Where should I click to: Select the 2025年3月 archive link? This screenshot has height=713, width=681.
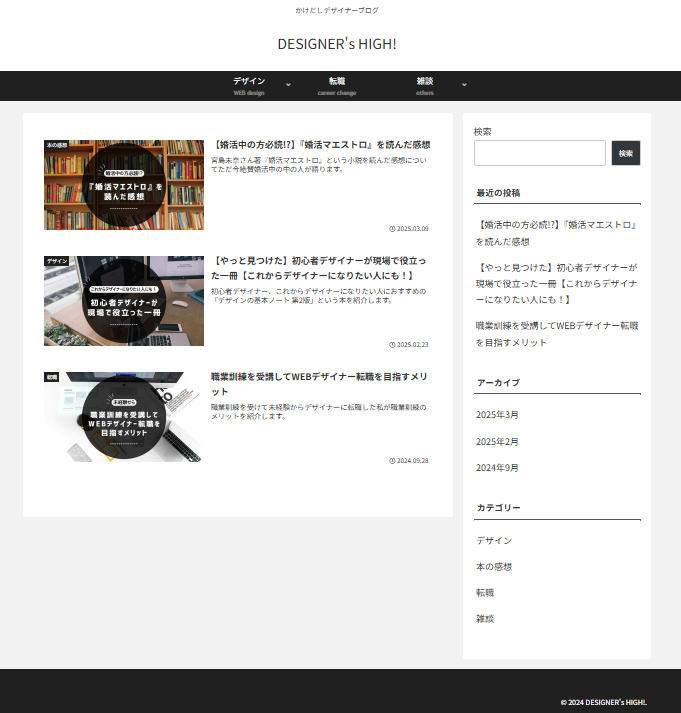pyautogui.click(x=497, y=415)
